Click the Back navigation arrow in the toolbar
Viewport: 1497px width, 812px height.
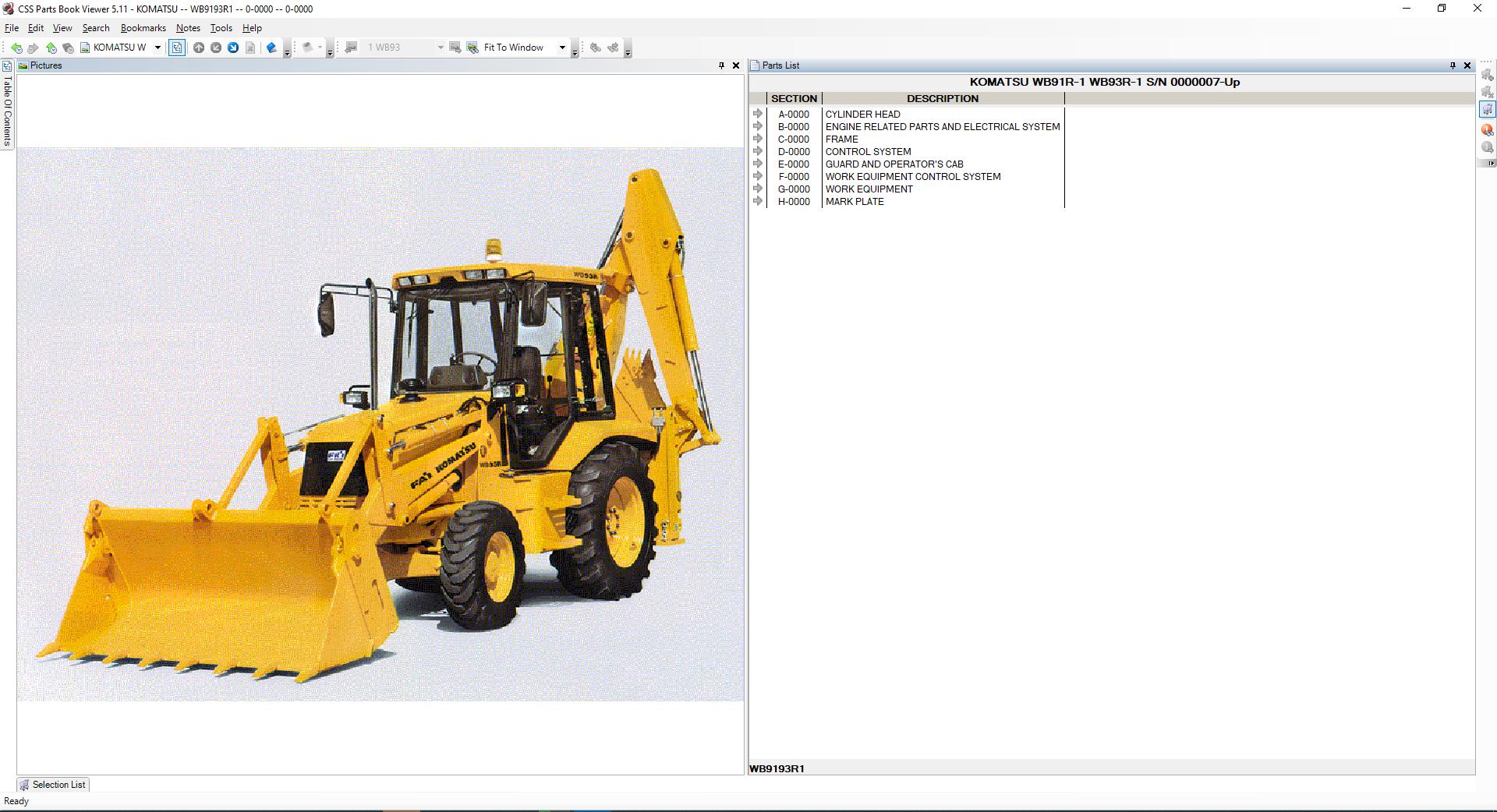pyautogui.click(x=17, y=48)
